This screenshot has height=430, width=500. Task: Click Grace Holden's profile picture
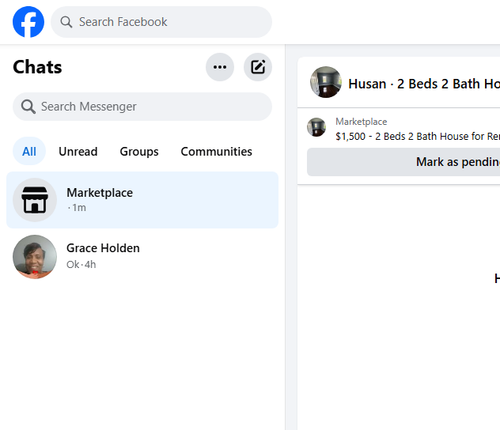(x=35, y=257)
